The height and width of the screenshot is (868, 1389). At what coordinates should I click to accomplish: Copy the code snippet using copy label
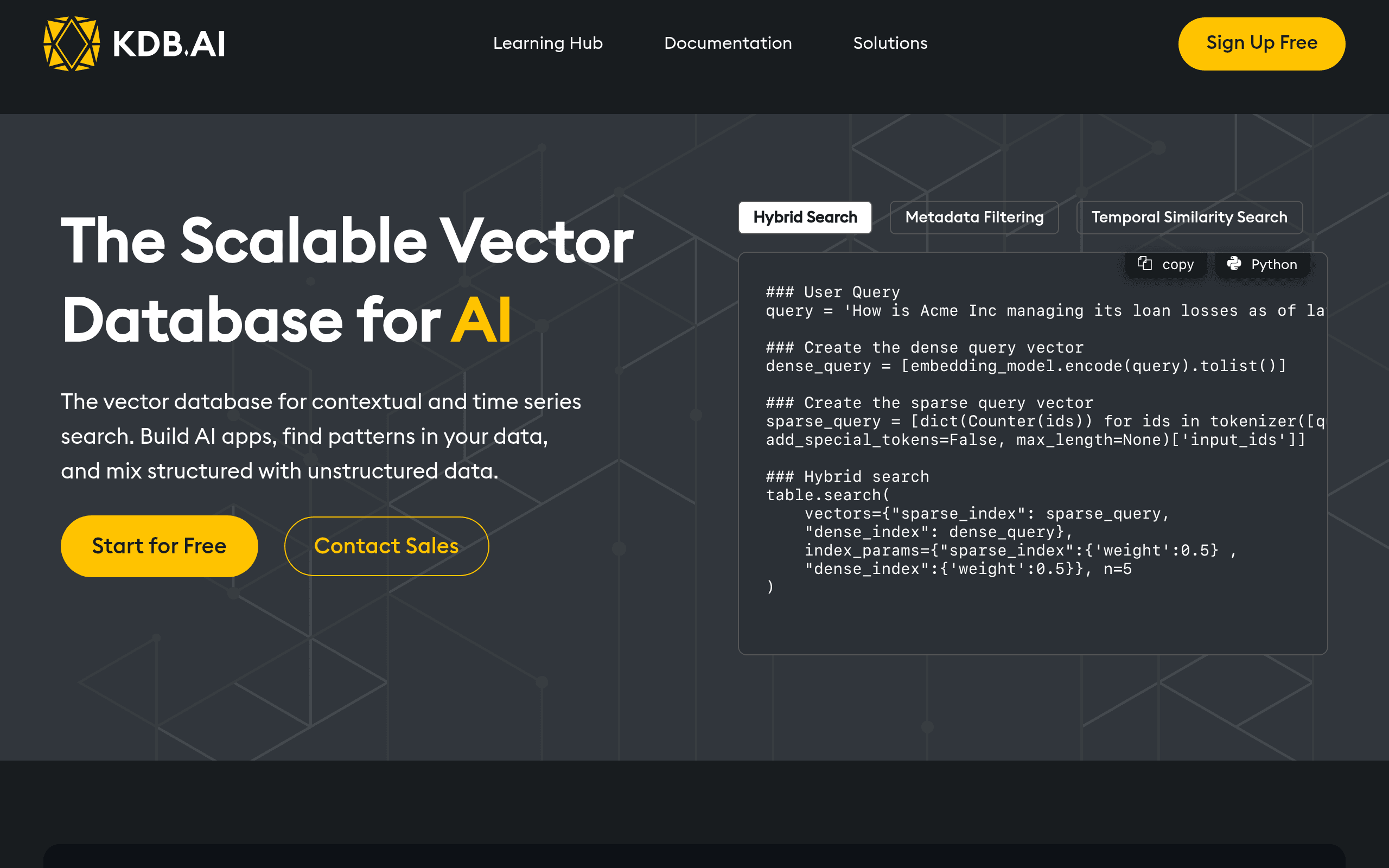1178,264
